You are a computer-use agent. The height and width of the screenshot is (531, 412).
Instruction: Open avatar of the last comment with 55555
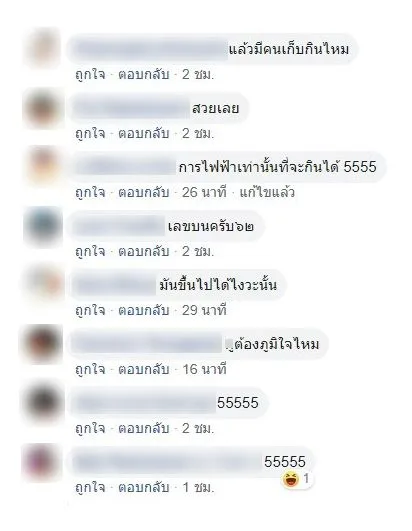coord(42,462)
